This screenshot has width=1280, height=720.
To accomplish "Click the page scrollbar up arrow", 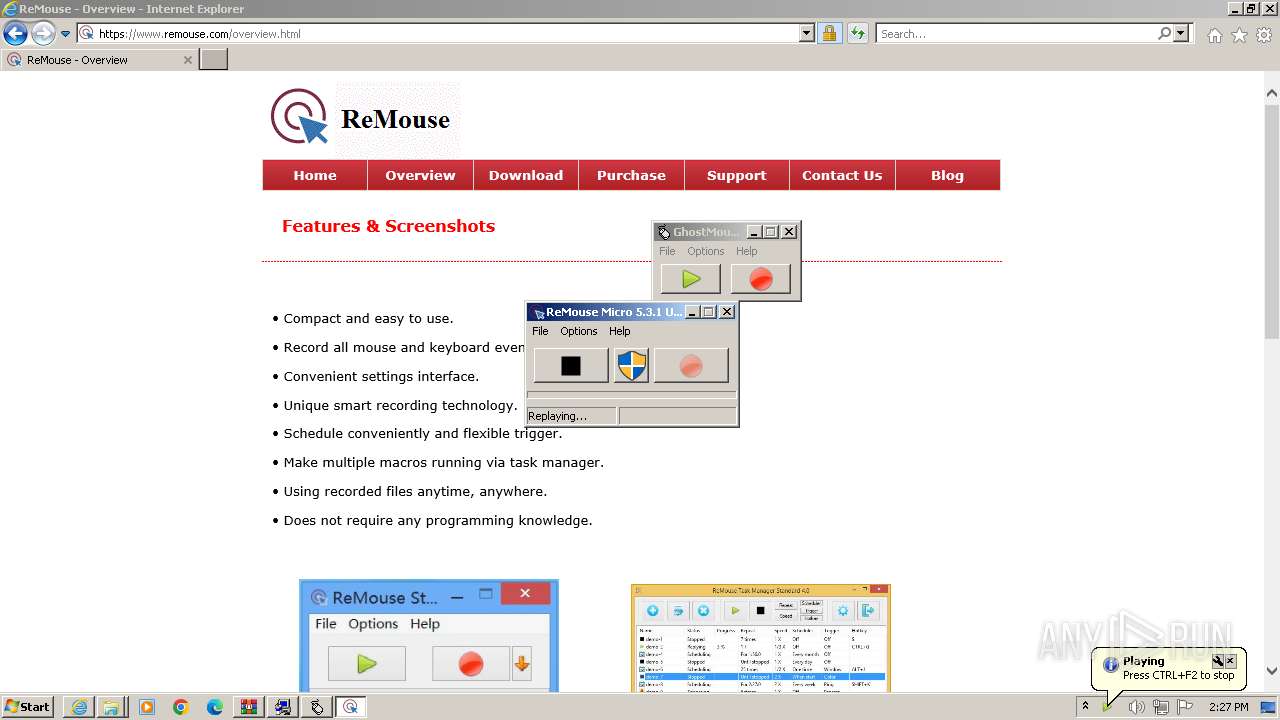I will point(1272,93).
